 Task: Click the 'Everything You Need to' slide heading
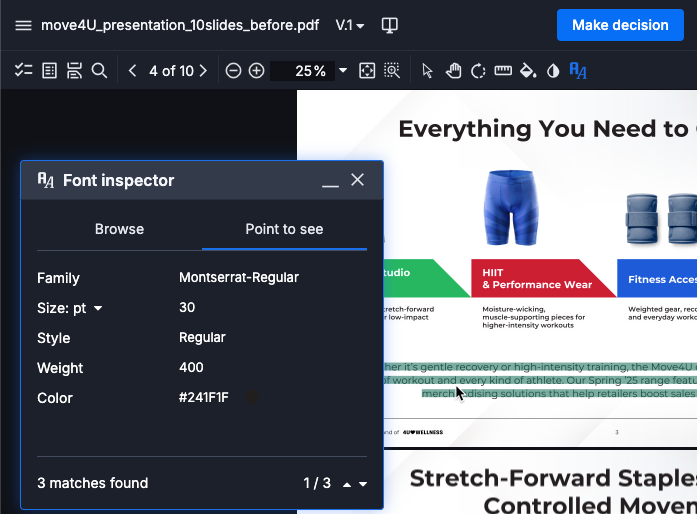click(543, 129)
